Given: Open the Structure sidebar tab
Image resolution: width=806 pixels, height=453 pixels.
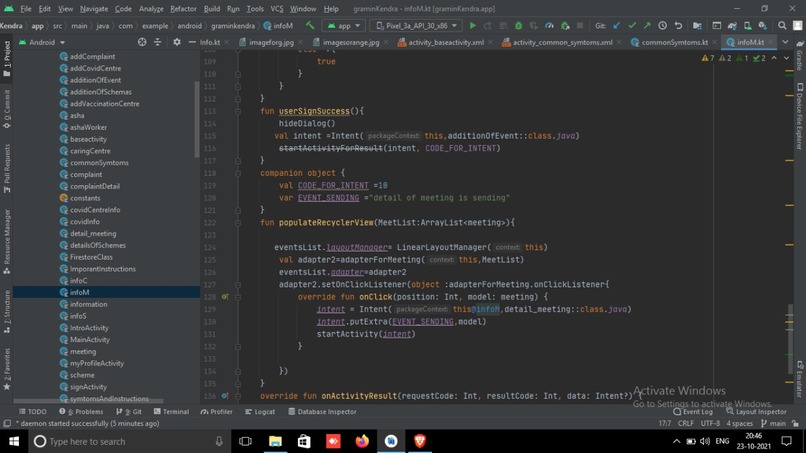Looking at the screenshot, I should (x=7, y=312).
